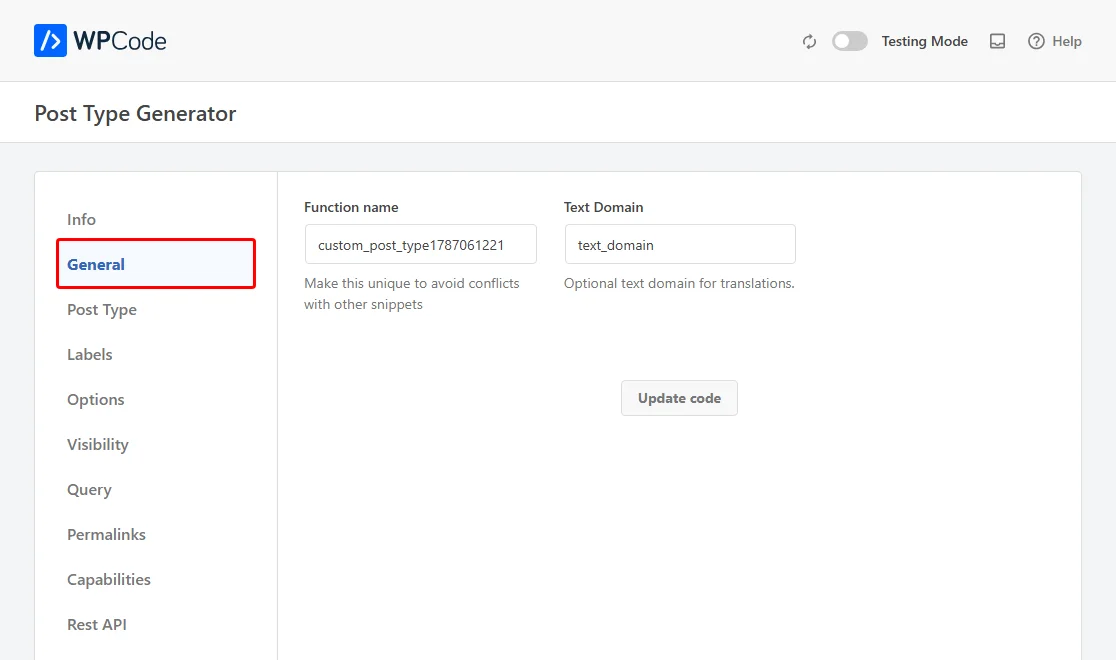Open the inbox notifications tray icon
Image resolution: width=1116 pixels, height=660 pixels.
(x=997, y=41)
